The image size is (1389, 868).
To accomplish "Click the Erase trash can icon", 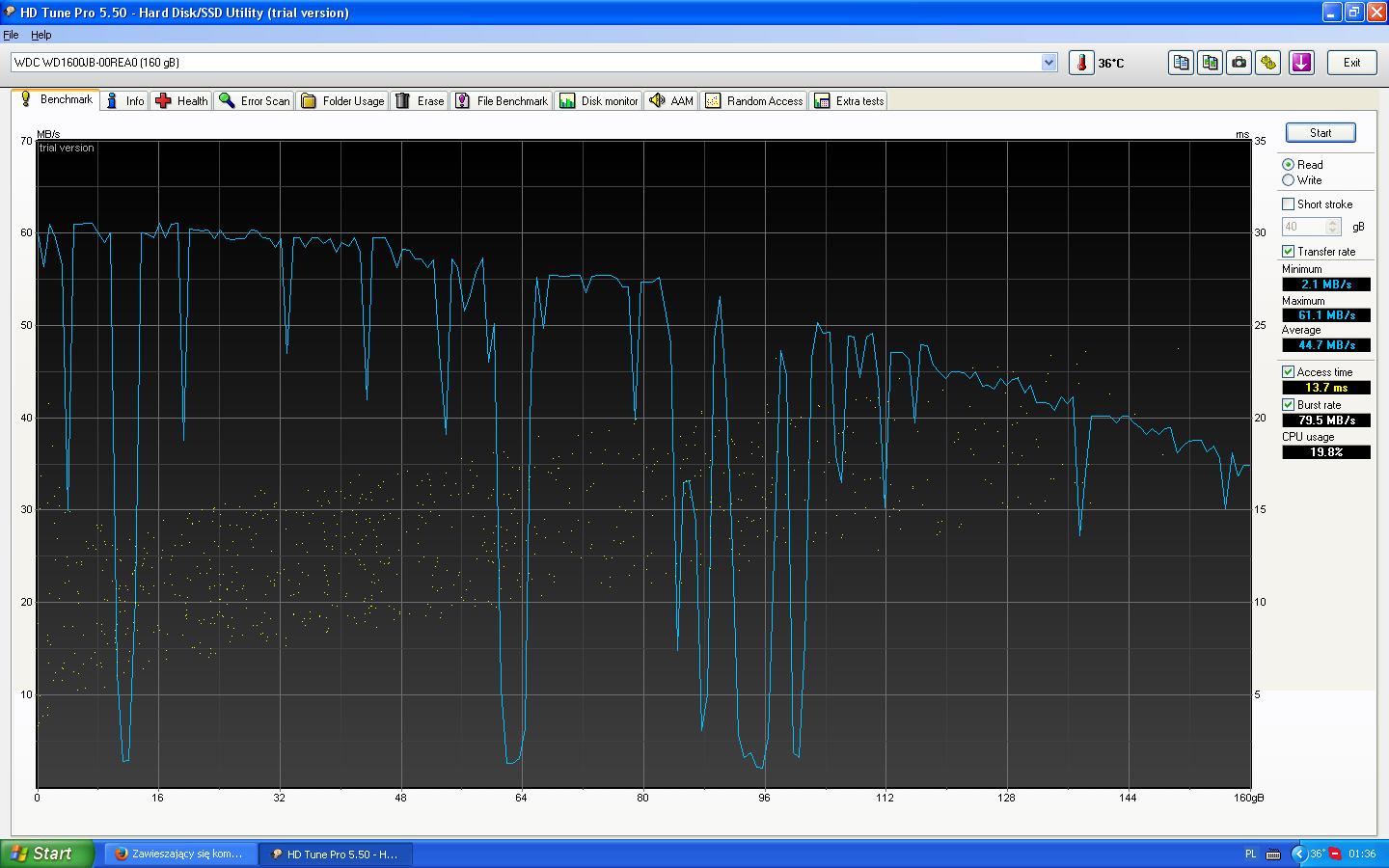I will click(403, 100).
